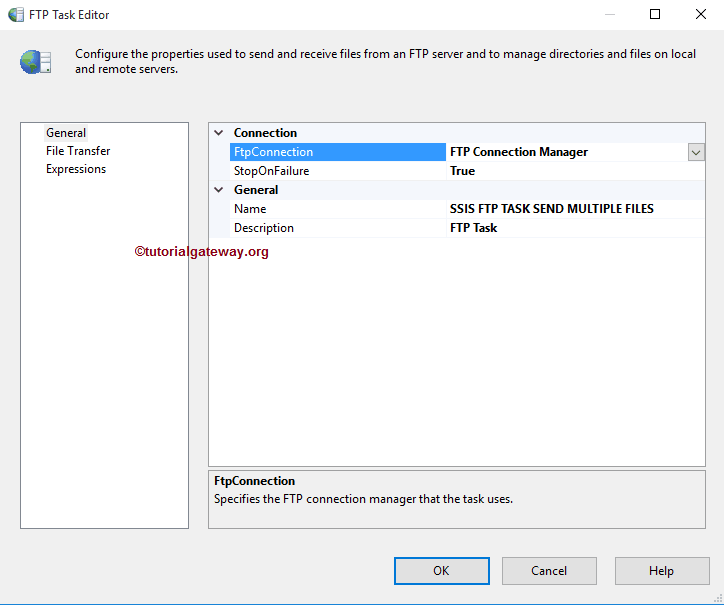Click the FTP Connection Manager value
Screen dimensions: 724x605
pyautogui.click(x=519, y=152)
